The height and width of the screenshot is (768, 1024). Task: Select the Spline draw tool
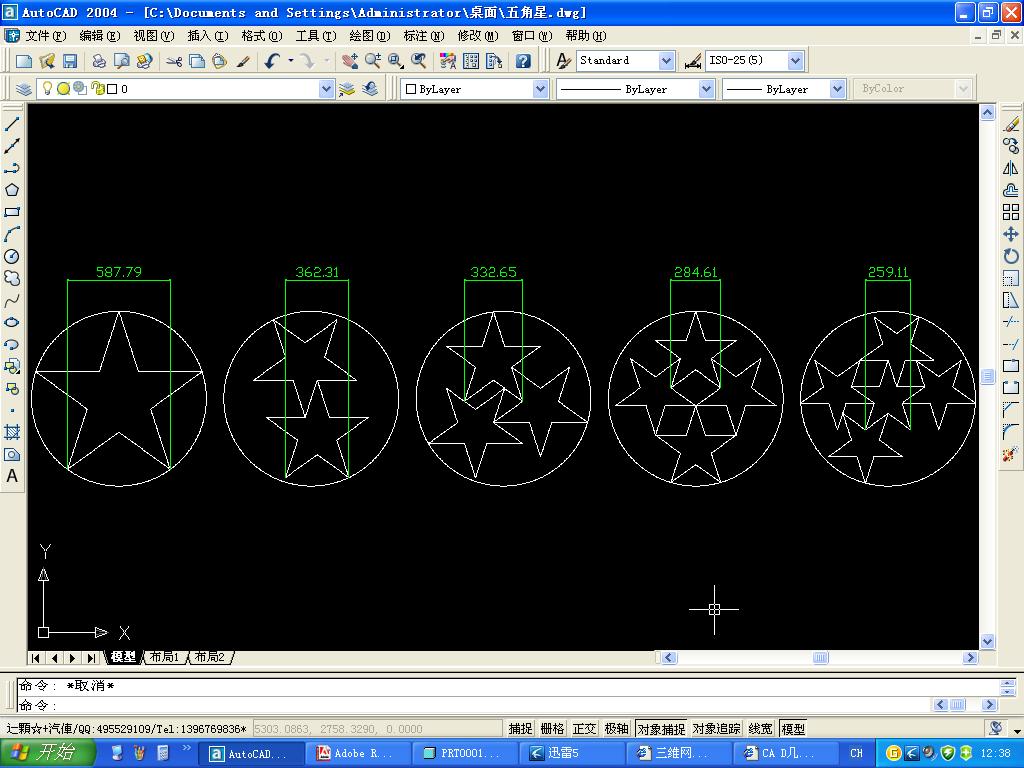(x=12, y=300)
